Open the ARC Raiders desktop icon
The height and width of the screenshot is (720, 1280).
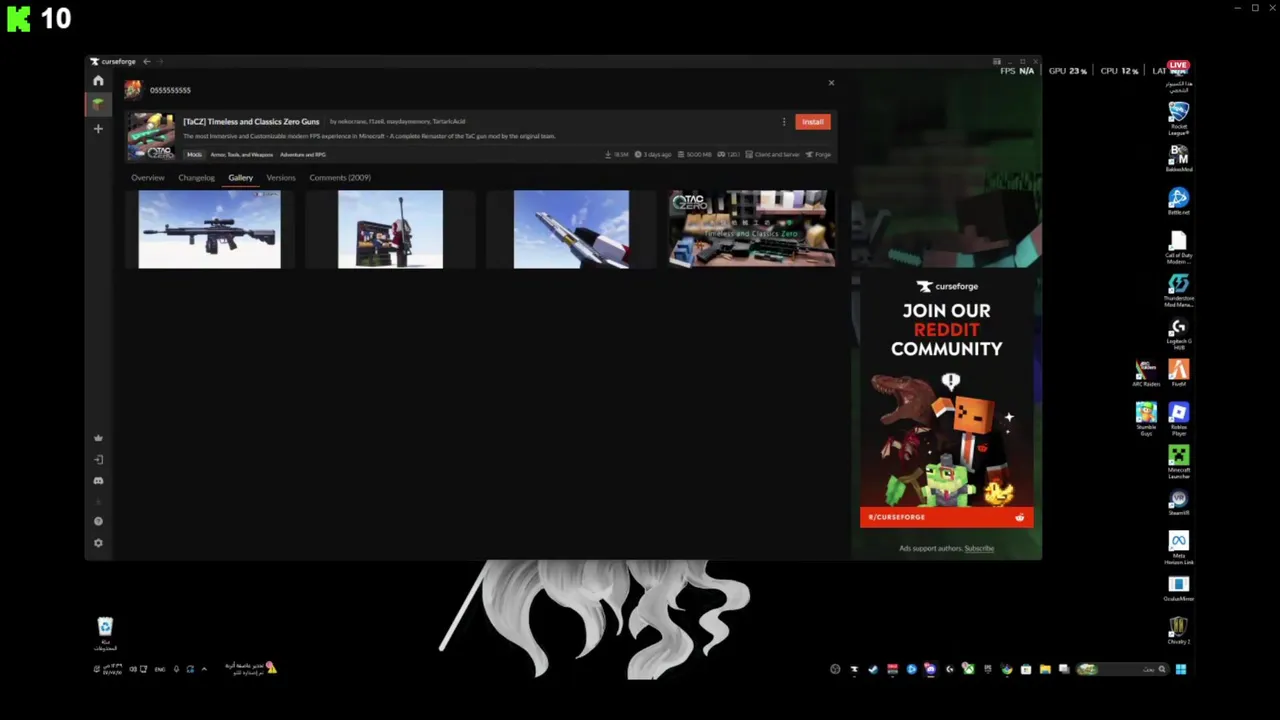[x=1146, y=374]
